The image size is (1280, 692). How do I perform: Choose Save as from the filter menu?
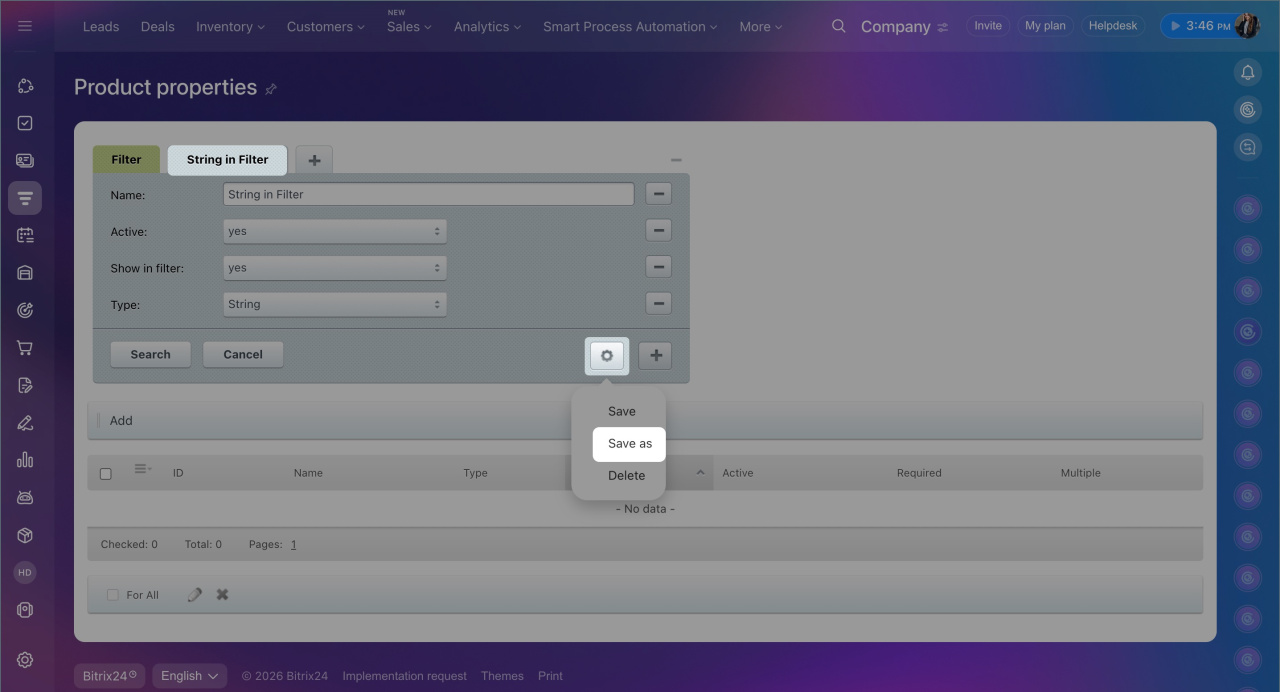click(x=629, y=443)
